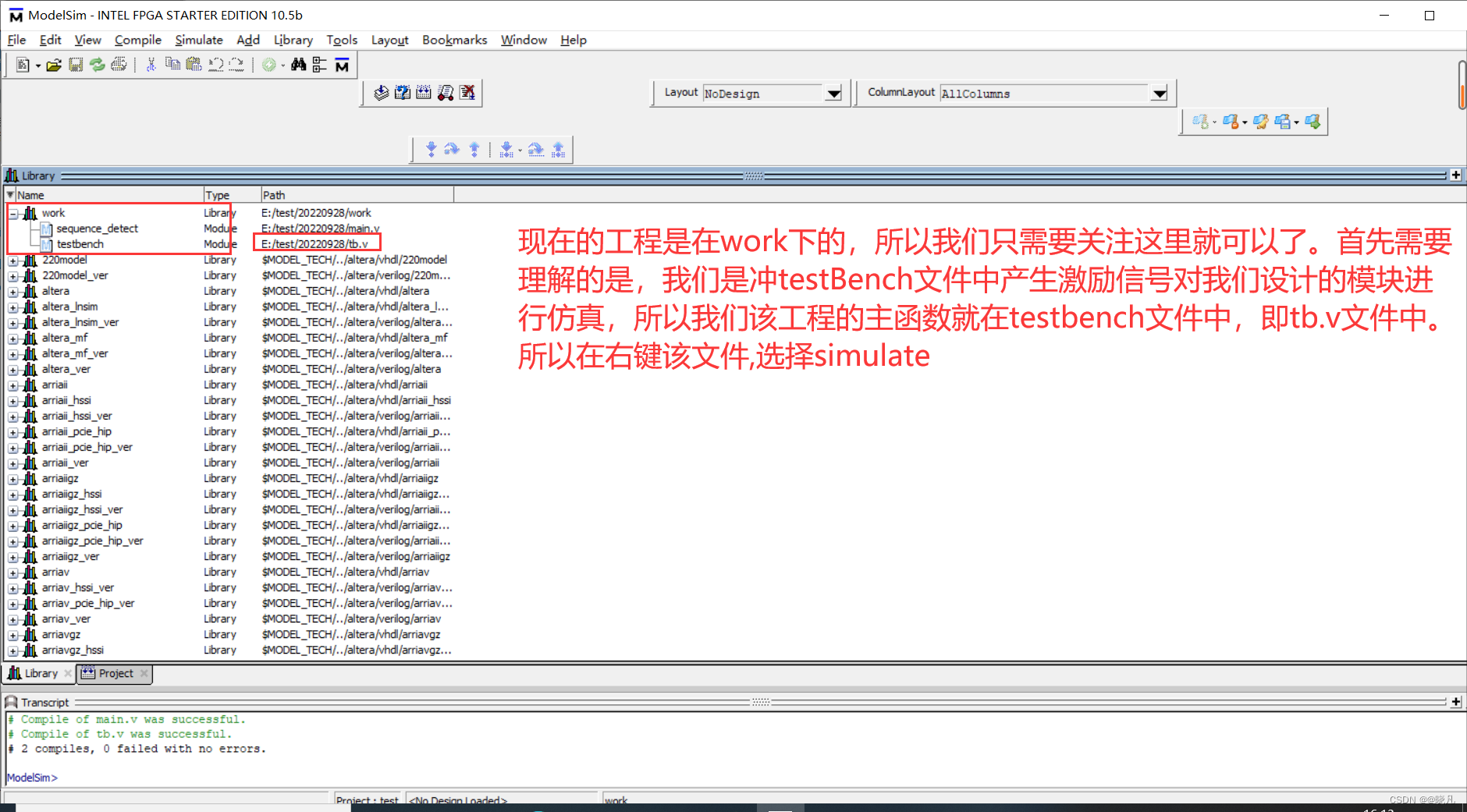Click the bookmark edit pencil icon
The image size is (1467, 812).
point(1261,122)
